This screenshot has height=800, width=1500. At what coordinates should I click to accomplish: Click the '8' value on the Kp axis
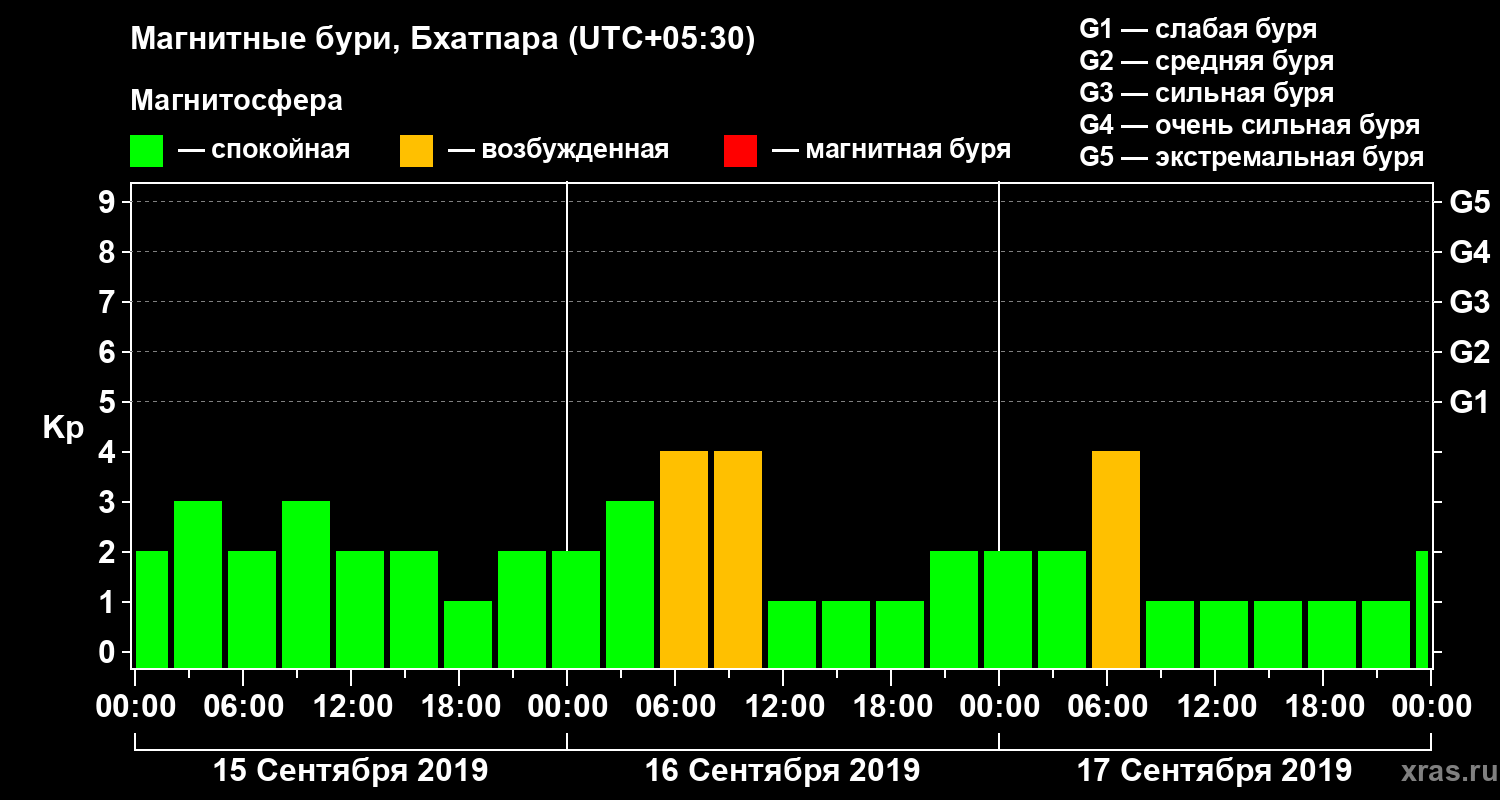click(x=109, y=252)
